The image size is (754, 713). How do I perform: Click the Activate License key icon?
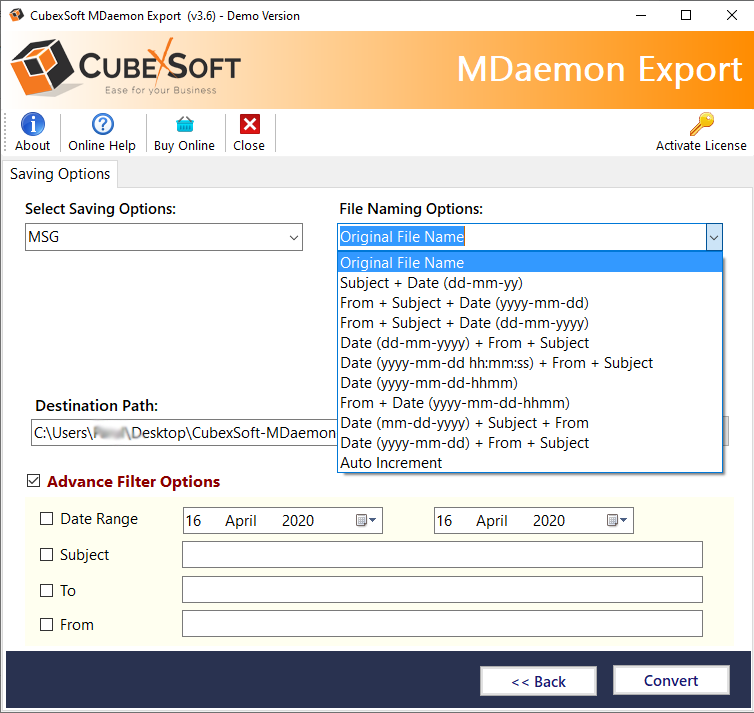[701, 124]
